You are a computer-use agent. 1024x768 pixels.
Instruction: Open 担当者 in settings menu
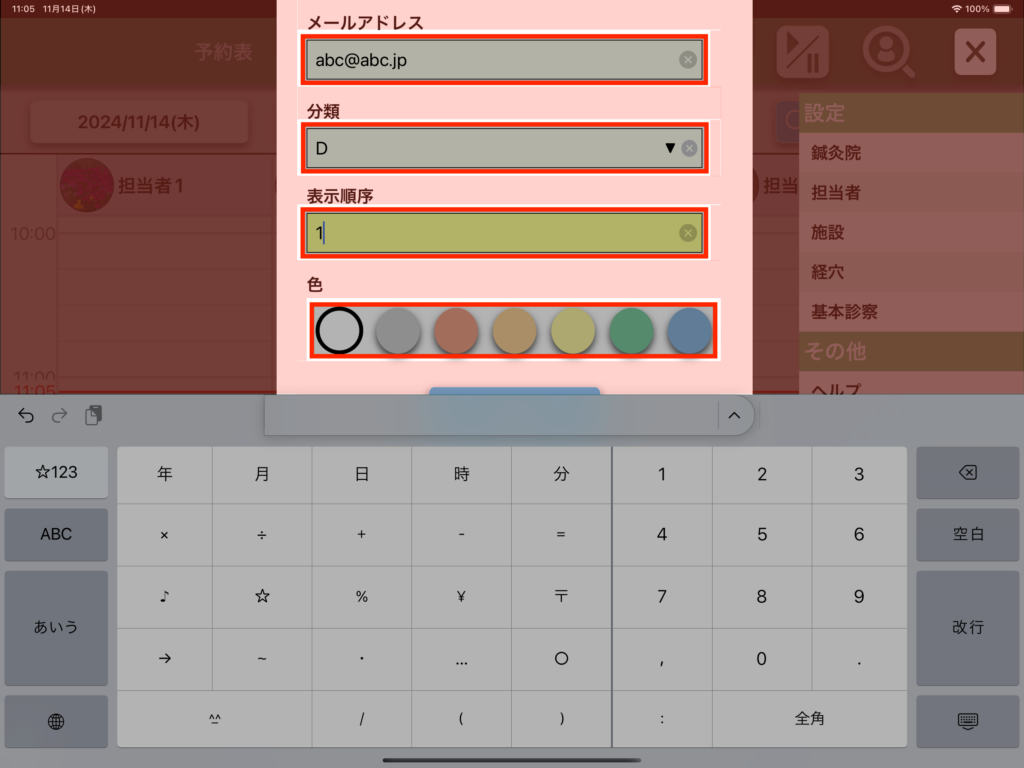[x=836, y=192]
